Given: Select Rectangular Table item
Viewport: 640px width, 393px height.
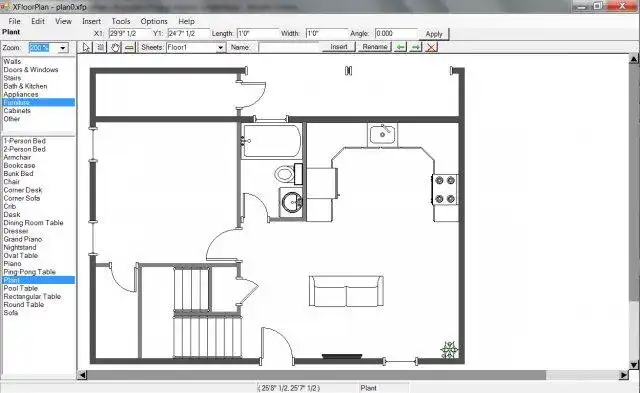Looking at the screenshot, I should click(32, 296).
